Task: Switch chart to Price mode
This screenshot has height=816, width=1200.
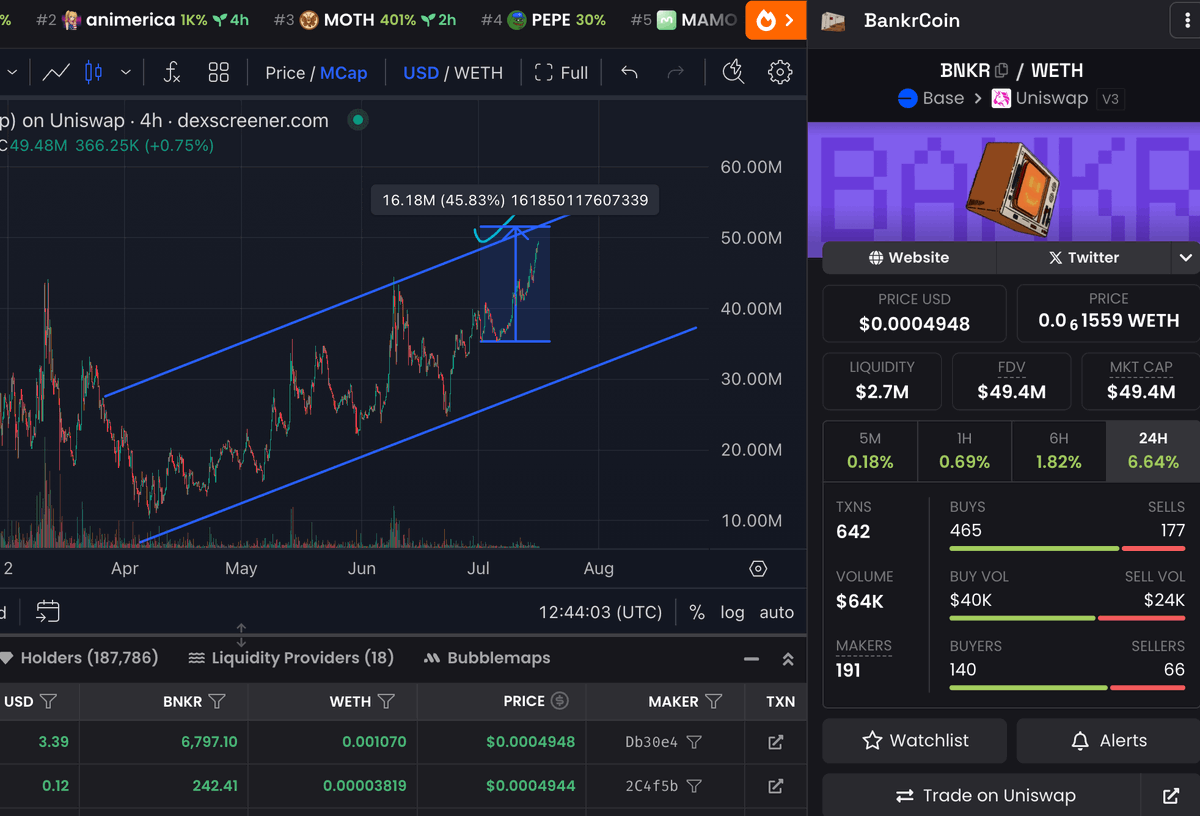Action: tap(285, 72)
